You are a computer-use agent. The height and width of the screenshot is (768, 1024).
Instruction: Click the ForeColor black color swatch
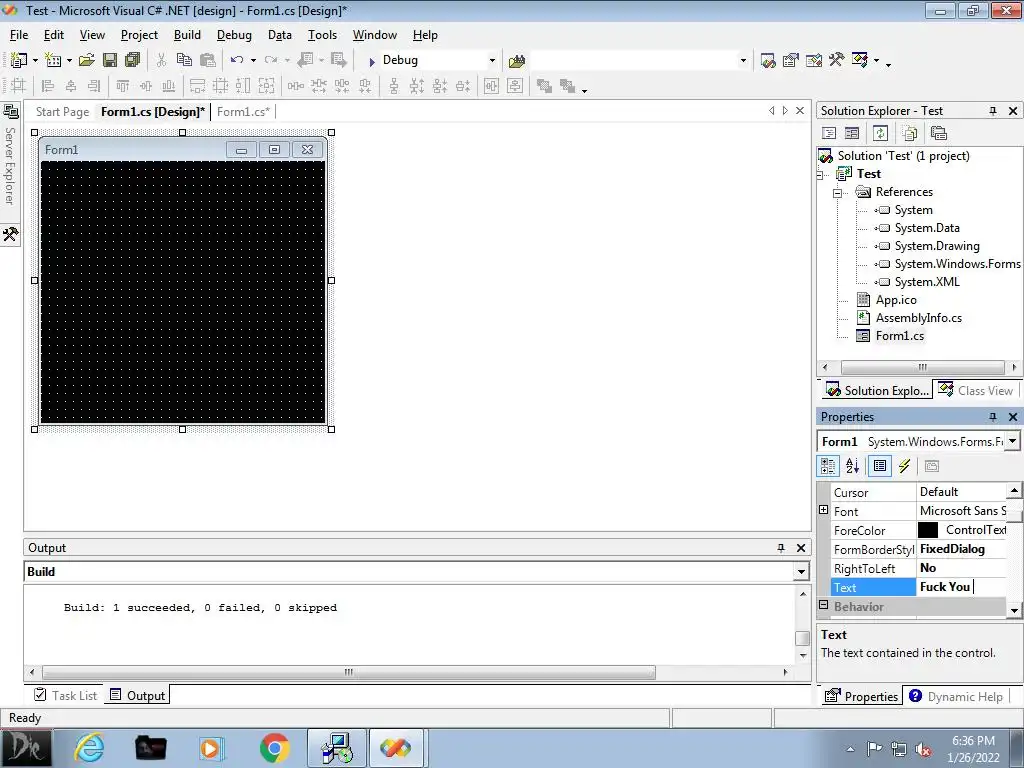pyautogui.click(x=927, y=530)
